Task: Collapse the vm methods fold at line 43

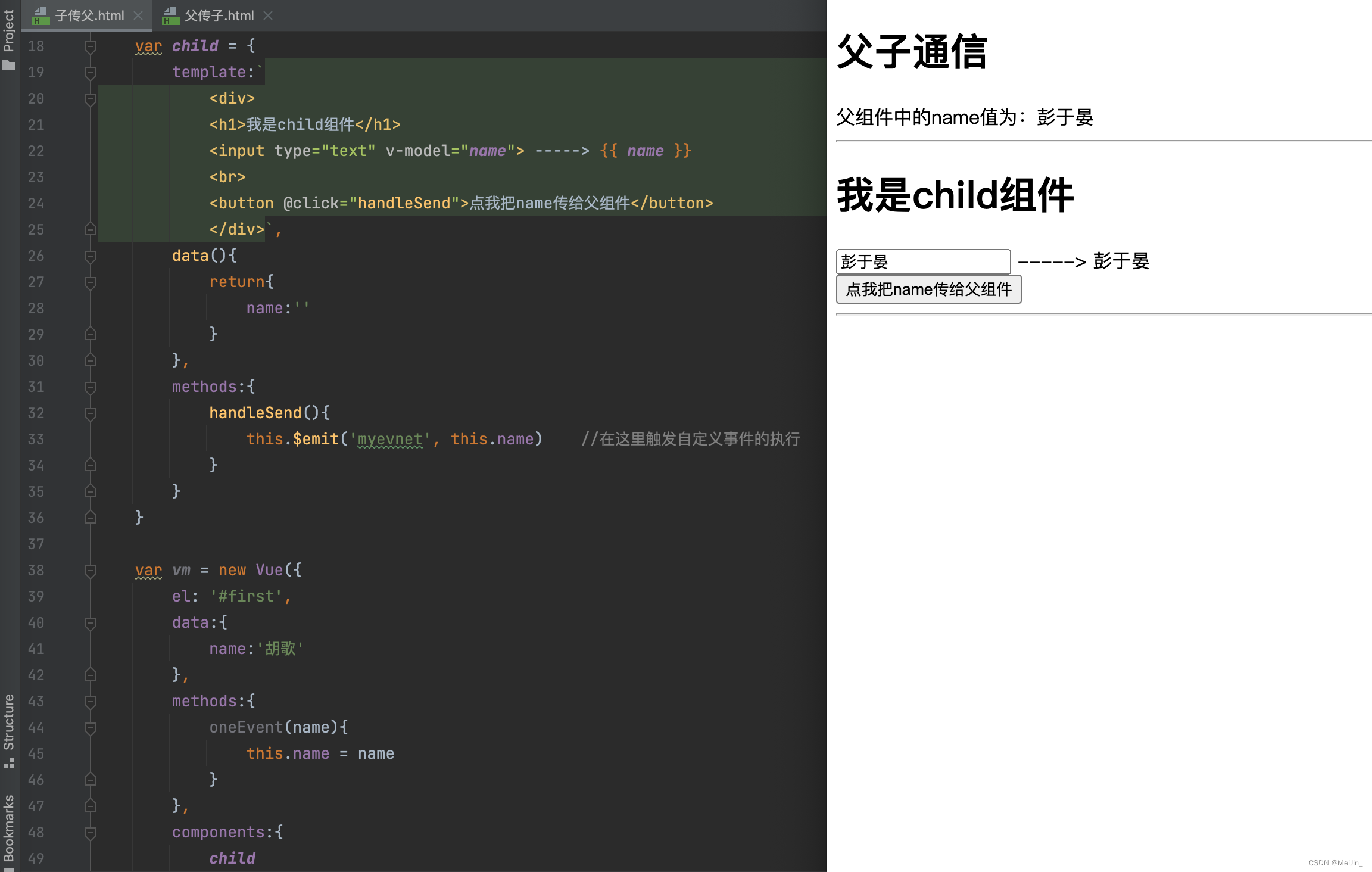Action: 91,702
